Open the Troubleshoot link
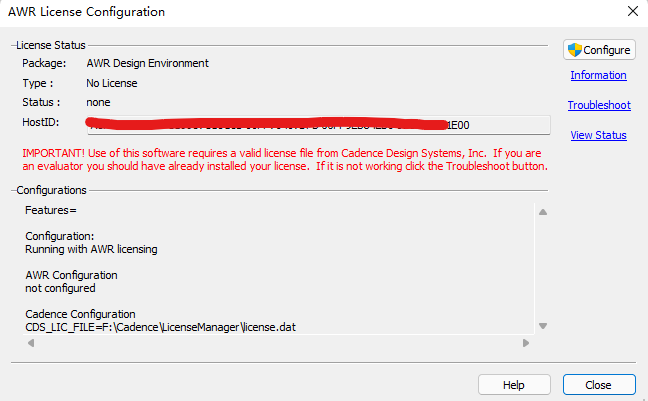The image size is (648, 401). pos(599,105)
